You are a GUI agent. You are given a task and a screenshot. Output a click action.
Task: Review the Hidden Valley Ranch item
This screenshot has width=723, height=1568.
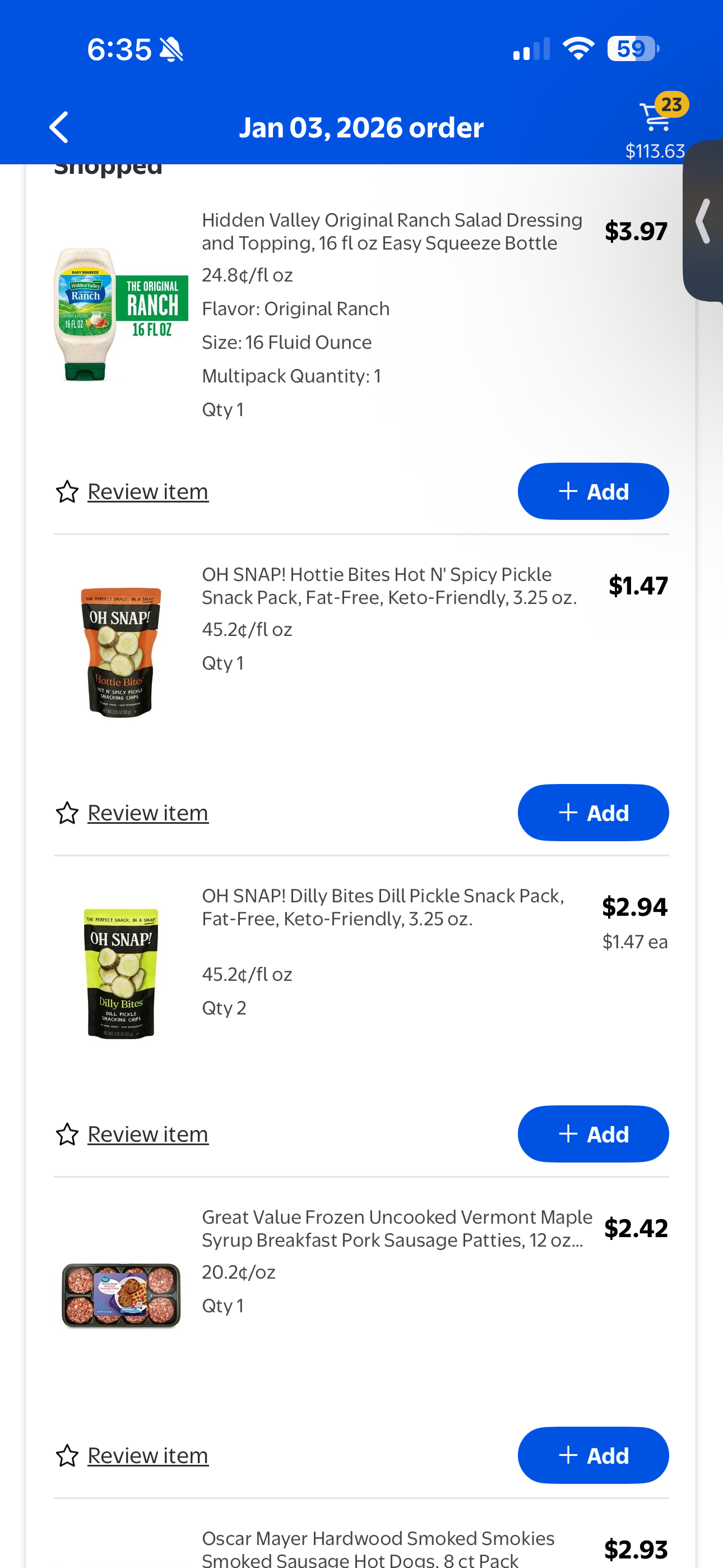point(148,492)
